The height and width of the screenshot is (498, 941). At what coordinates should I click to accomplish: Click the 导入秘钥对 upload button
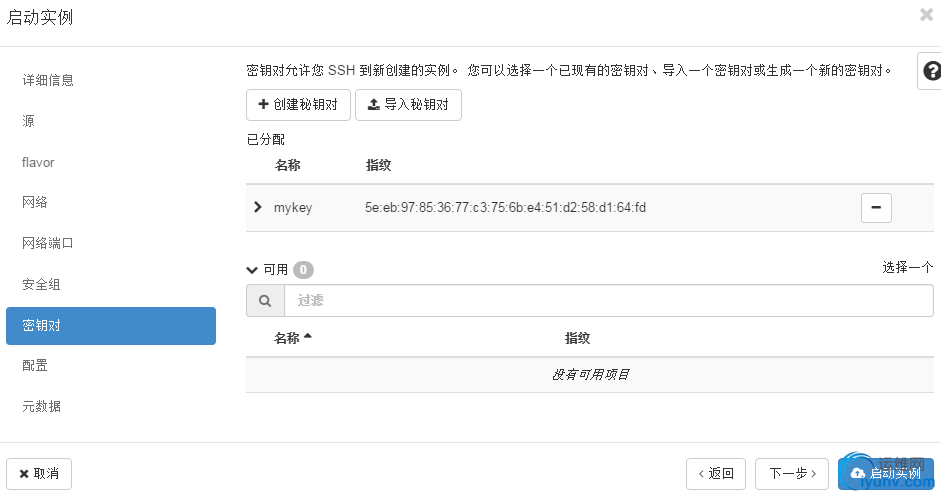click(x=408, y=104)
